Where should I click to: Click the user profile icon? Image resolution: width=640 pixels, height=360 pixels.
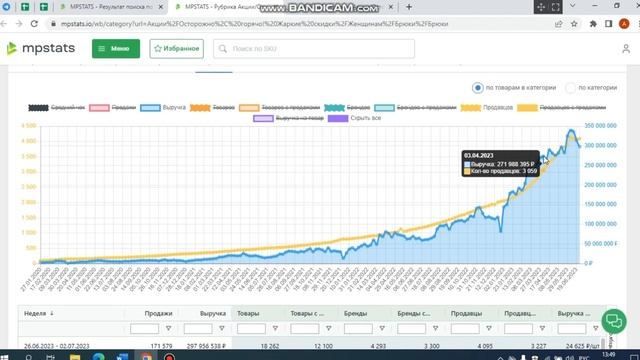(626, 49)
